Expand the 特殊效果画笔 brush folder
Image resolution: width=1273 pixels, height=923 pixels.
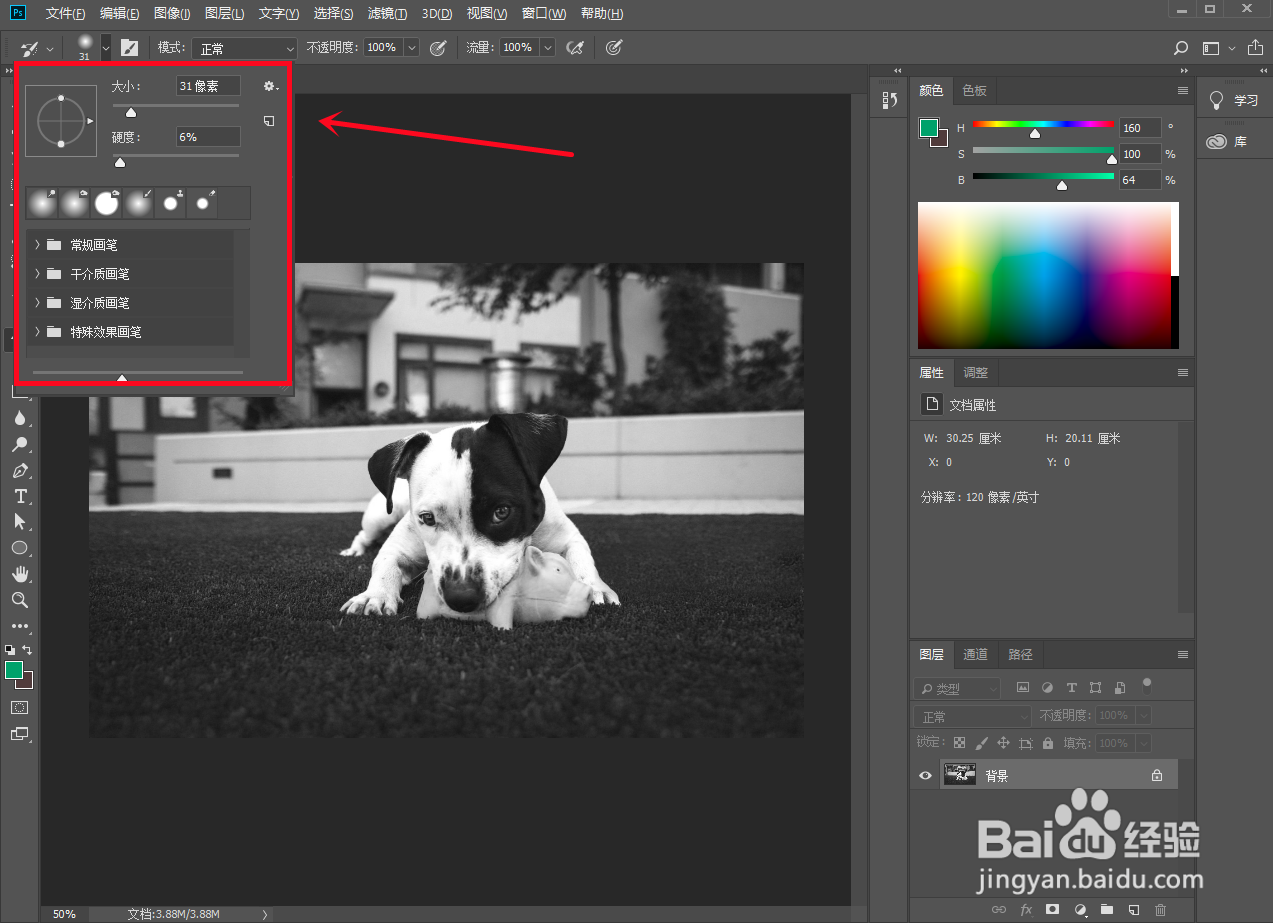point(37,332)
